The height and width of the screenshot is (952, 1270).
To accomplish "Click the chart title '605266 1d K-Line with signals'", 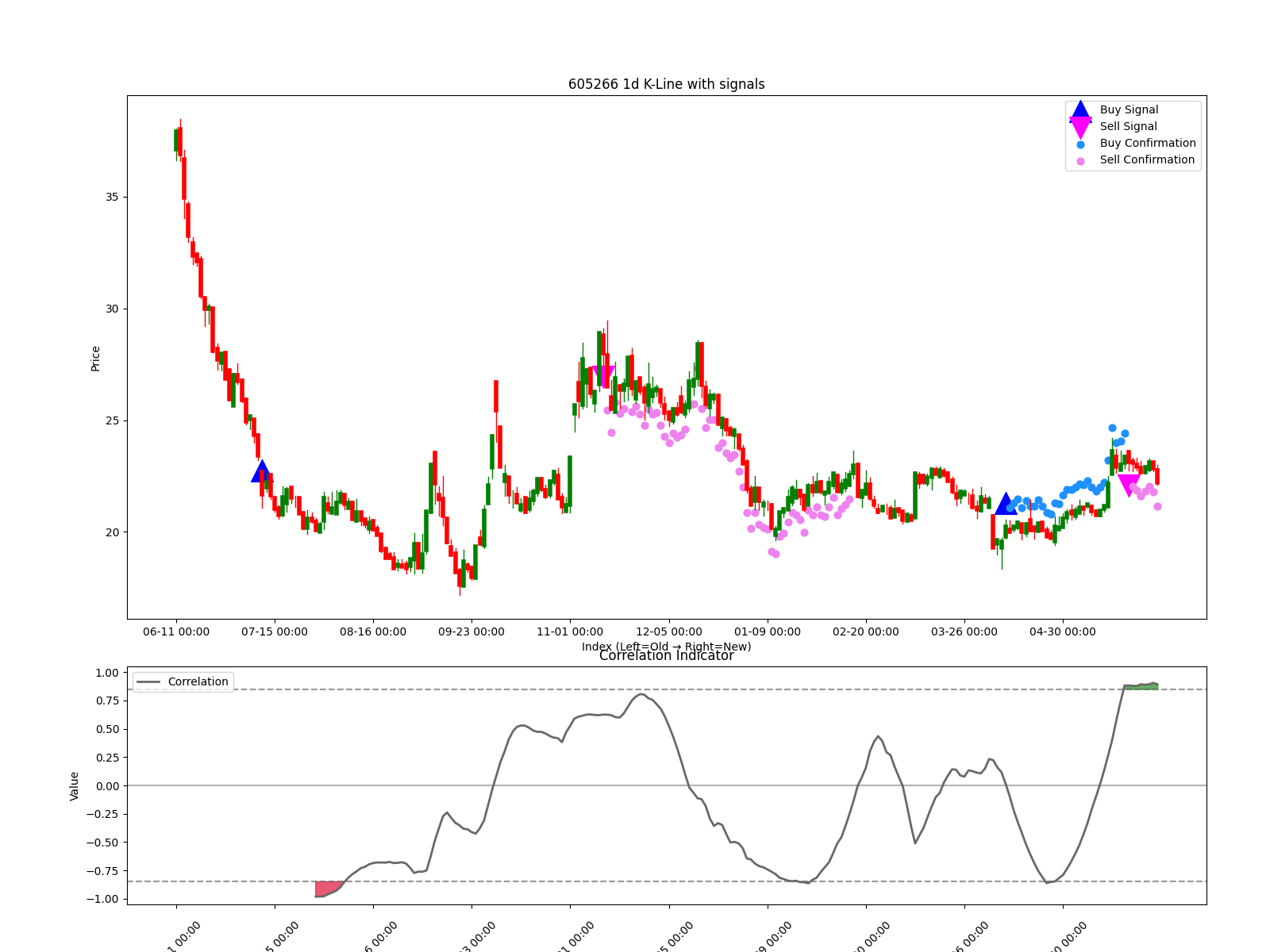I will tap(666, 84).
